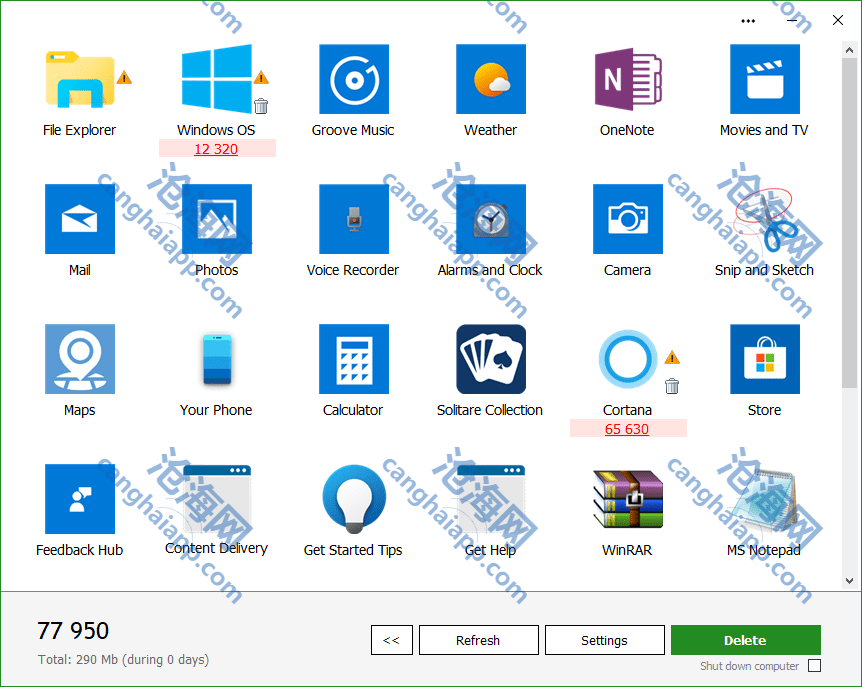Select the WinRAR icon
The image size is (862, 687).
(x=627, y=499)
